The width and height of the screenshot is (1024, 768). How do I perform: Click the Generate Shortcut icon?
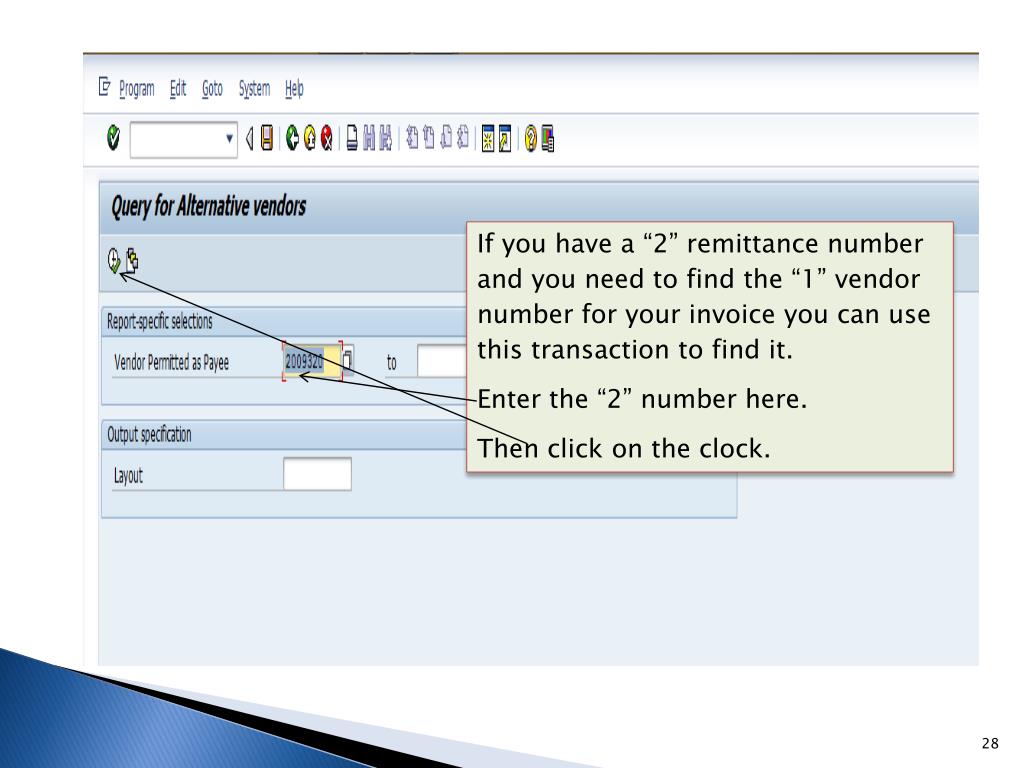pyautogui.click(x=505, y=138)
